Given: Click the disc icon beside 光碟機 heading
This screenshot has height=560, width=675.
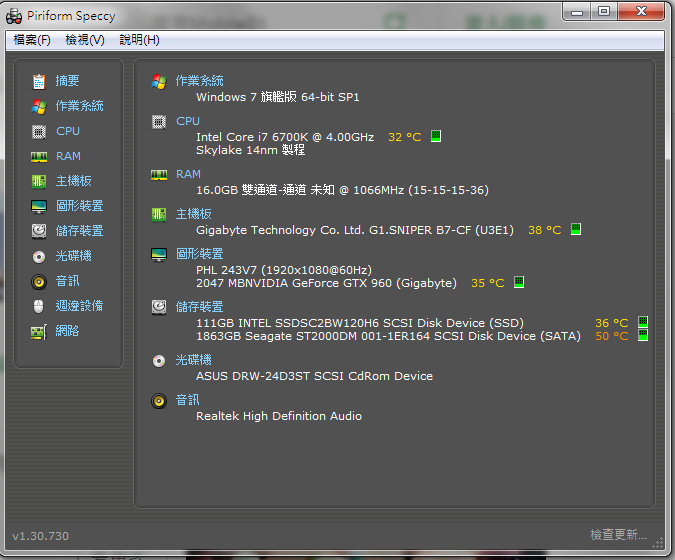Looking at the screenshot, I should pos(159,361).
